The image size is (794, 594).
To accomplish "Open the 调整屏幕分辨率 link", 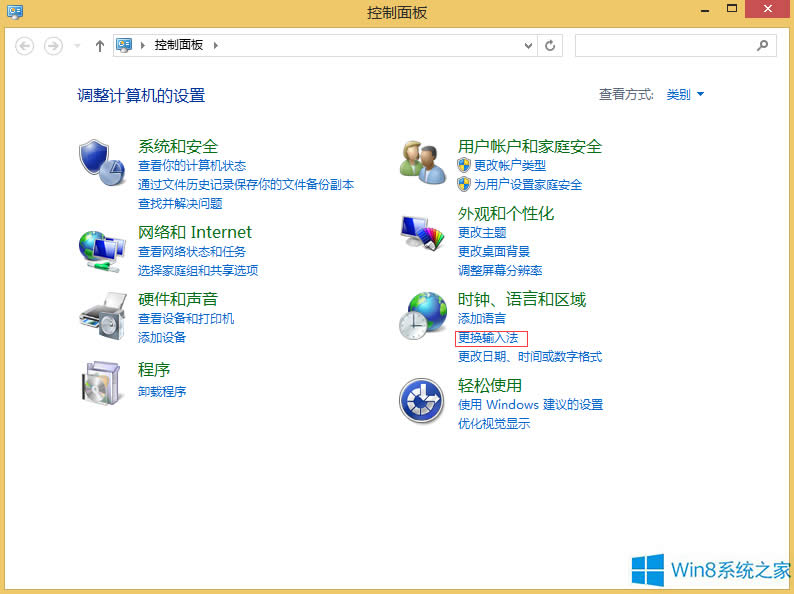I will coord(500,270).
